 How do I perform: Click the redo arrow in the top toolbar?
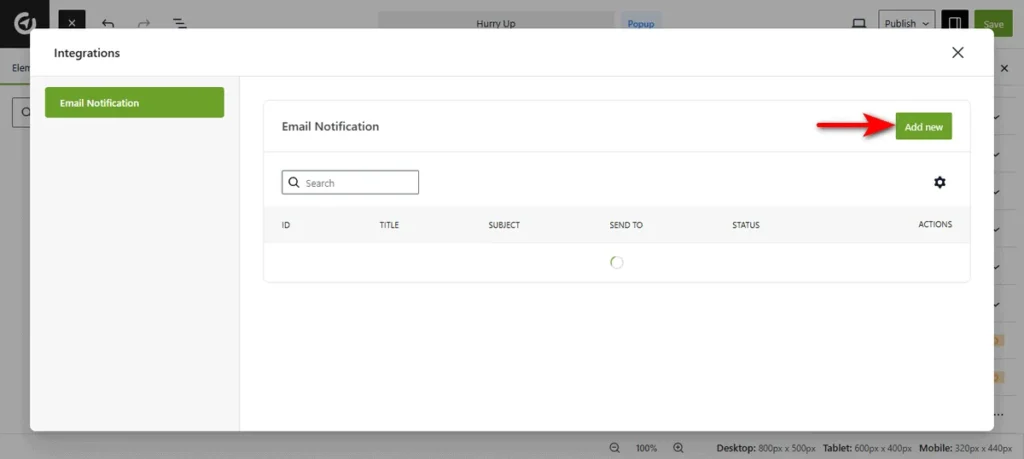pos(144,23)
